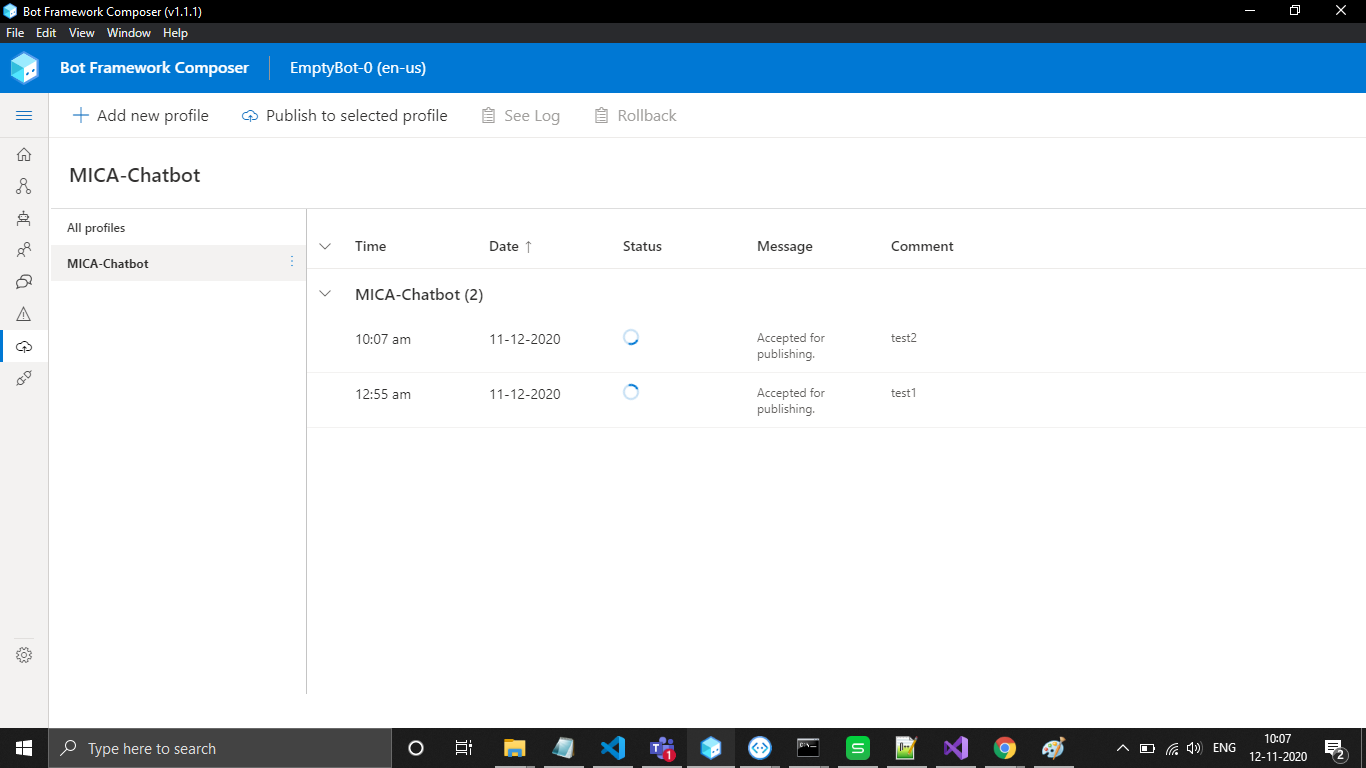Open Bot Responses using the robot icon
1366x768 pixels.
[x=24, y=218]
